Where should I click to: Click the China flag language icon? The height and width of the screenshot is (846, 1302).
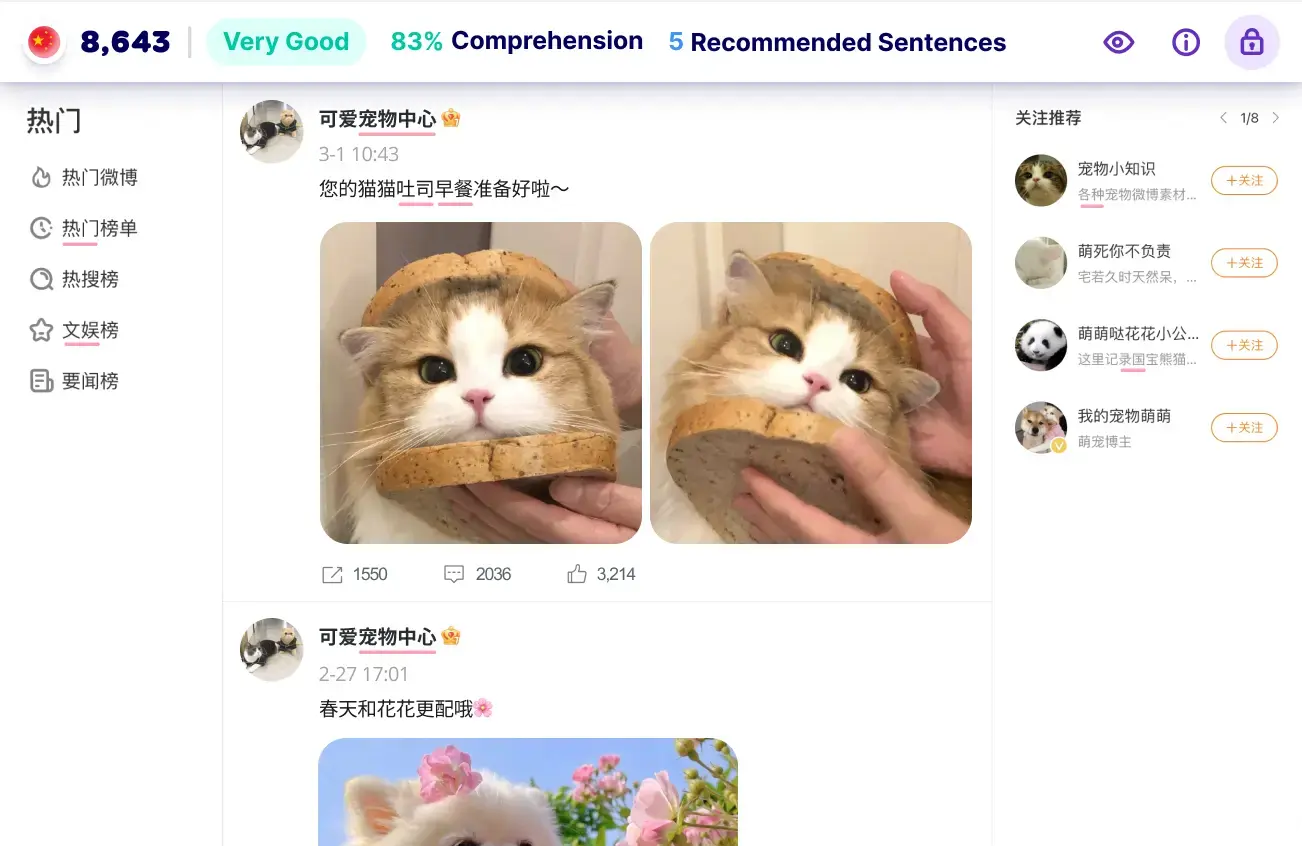pos(43,41)
